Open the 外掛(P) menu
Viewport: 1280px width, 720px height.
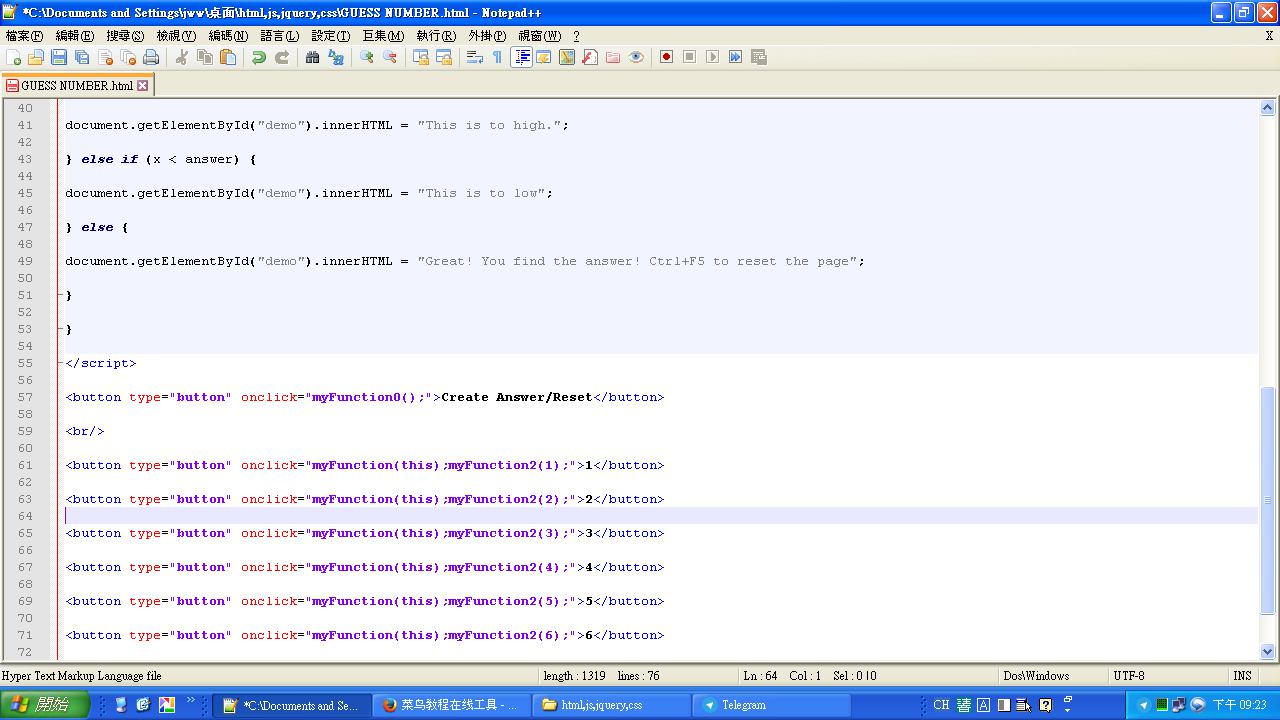(487, 36)
